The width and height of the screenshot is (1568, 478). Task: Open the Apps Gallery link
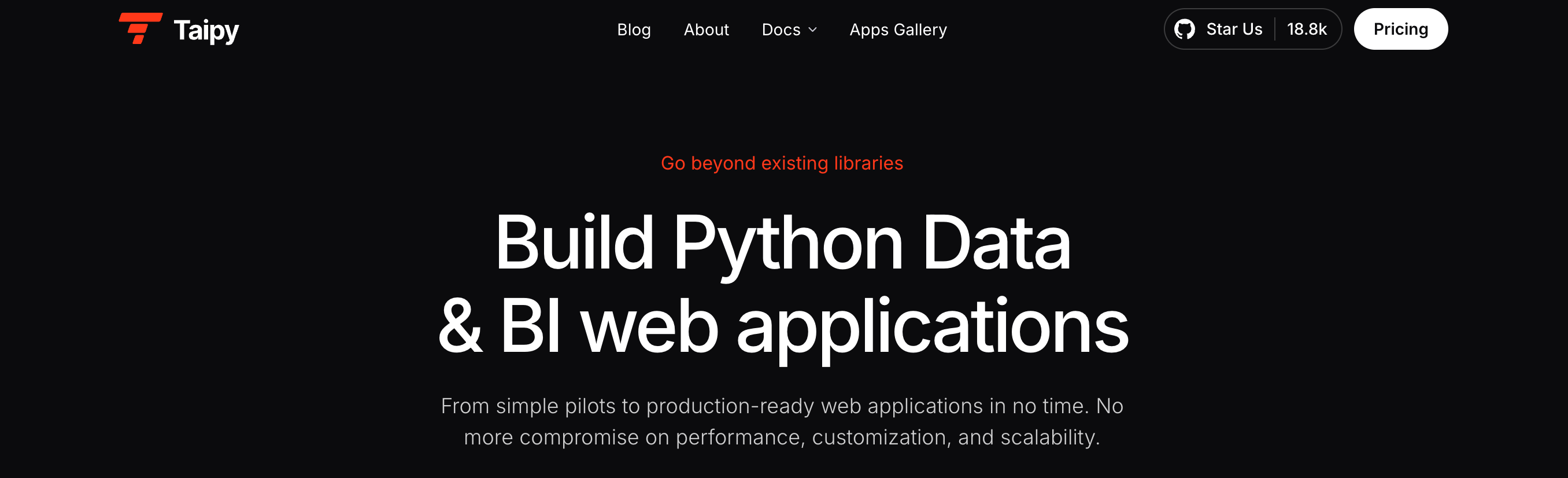[898, 30]
